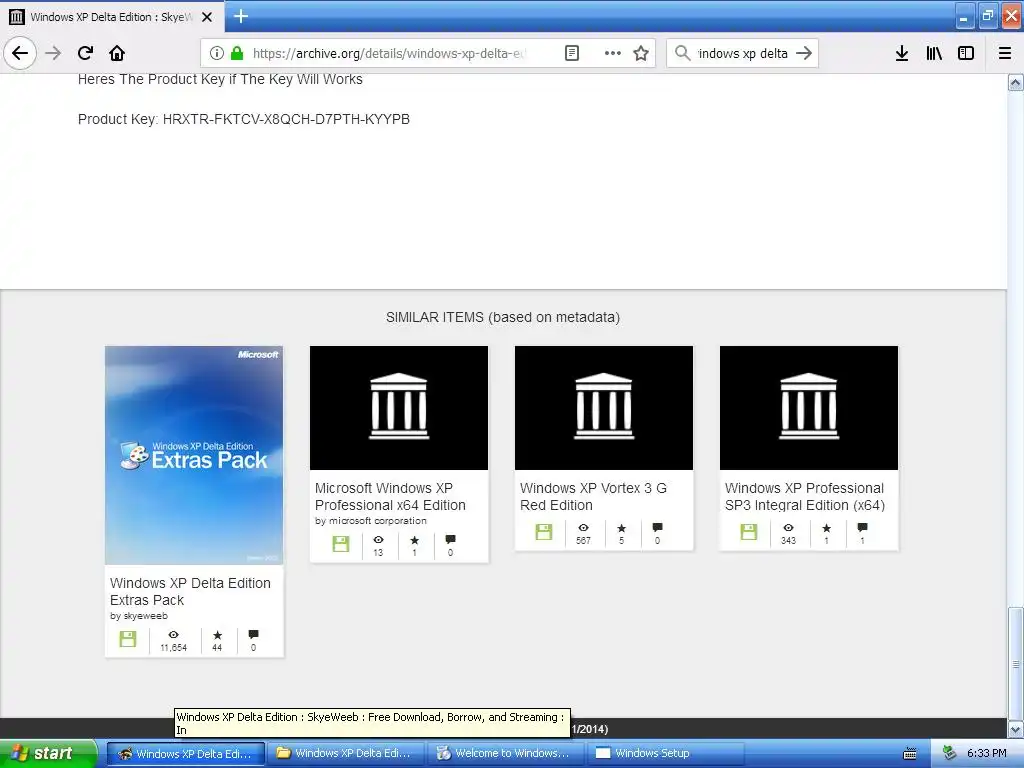The width and height of the screenshot is (1024, 768).
Task: Click the floppy icon on SP3 Integral card
Action: pos(749,532)
